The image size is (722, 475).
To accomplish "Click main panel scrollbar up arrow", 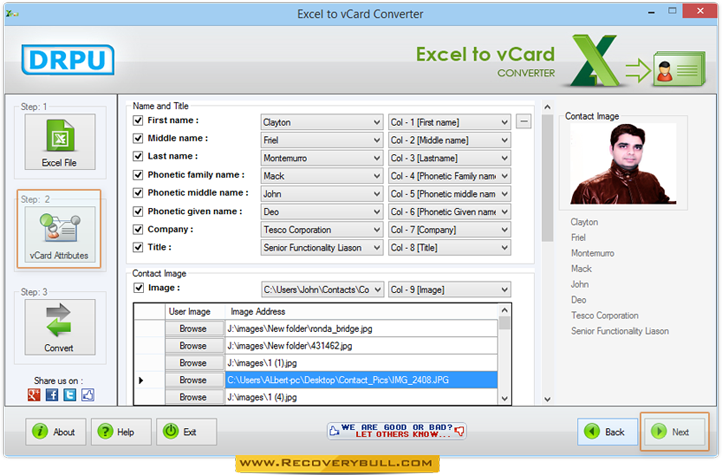I will pos(547,107).
